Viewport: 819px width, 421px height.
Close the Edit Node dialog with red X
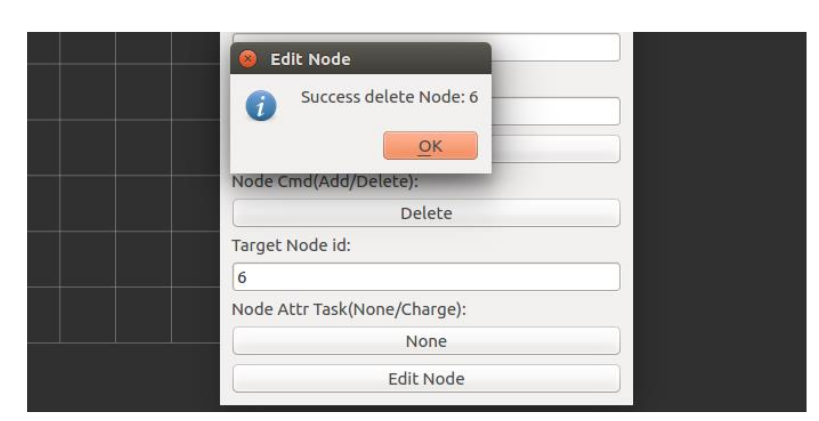click(249, 60)
